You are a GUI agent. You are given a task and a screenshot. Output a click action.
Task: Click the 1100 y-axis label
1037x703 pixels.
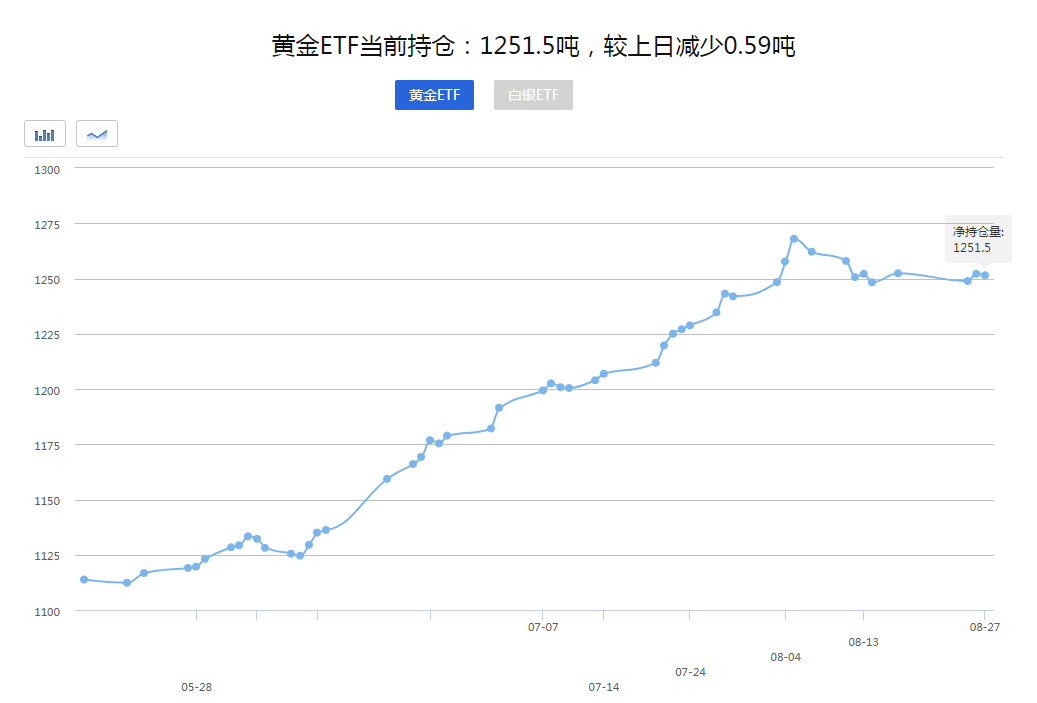47,612
